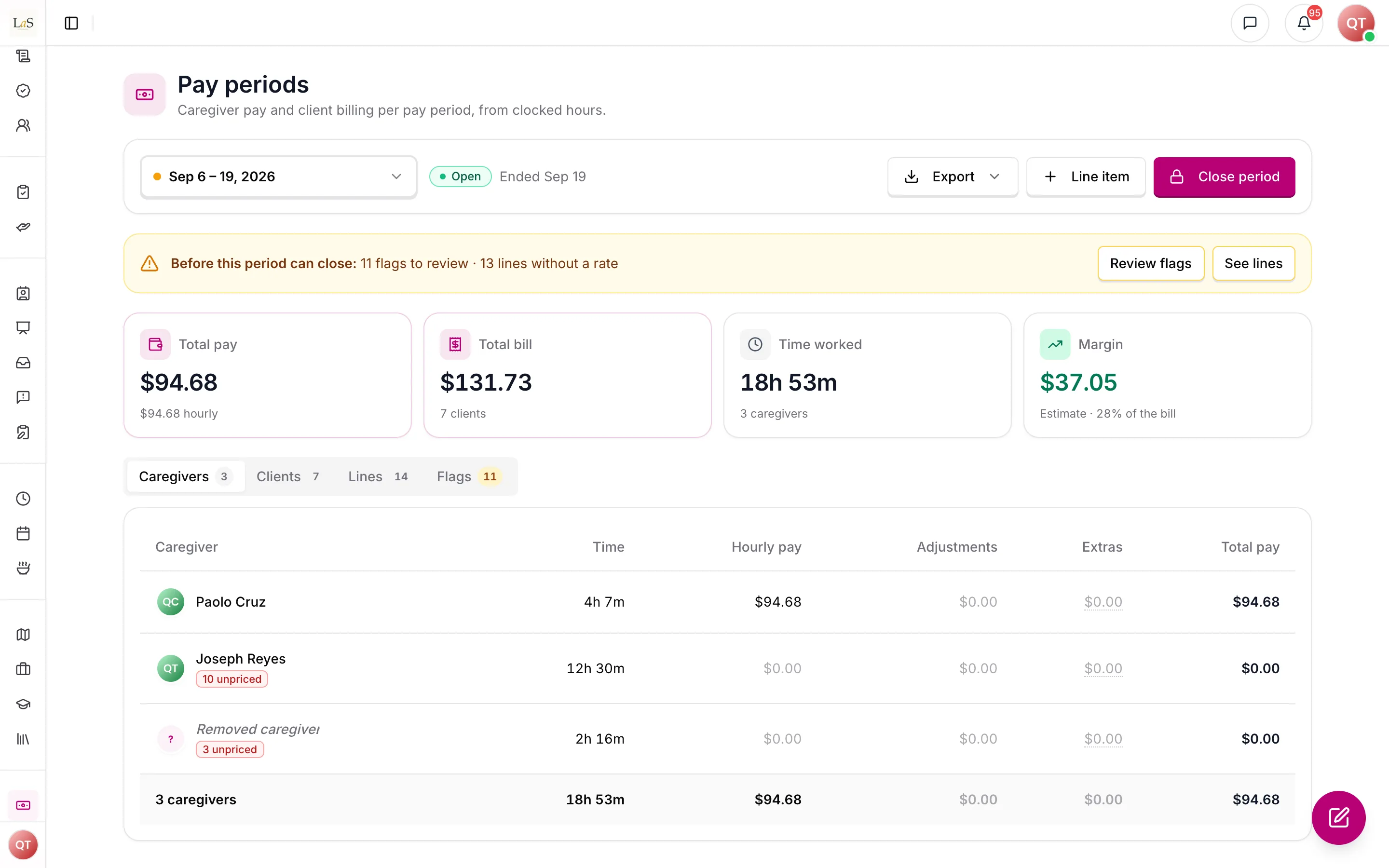This screenshot has width=1389, height=868.
Task: Open notifications bell with 95 badge
Action: (1304, 23)
